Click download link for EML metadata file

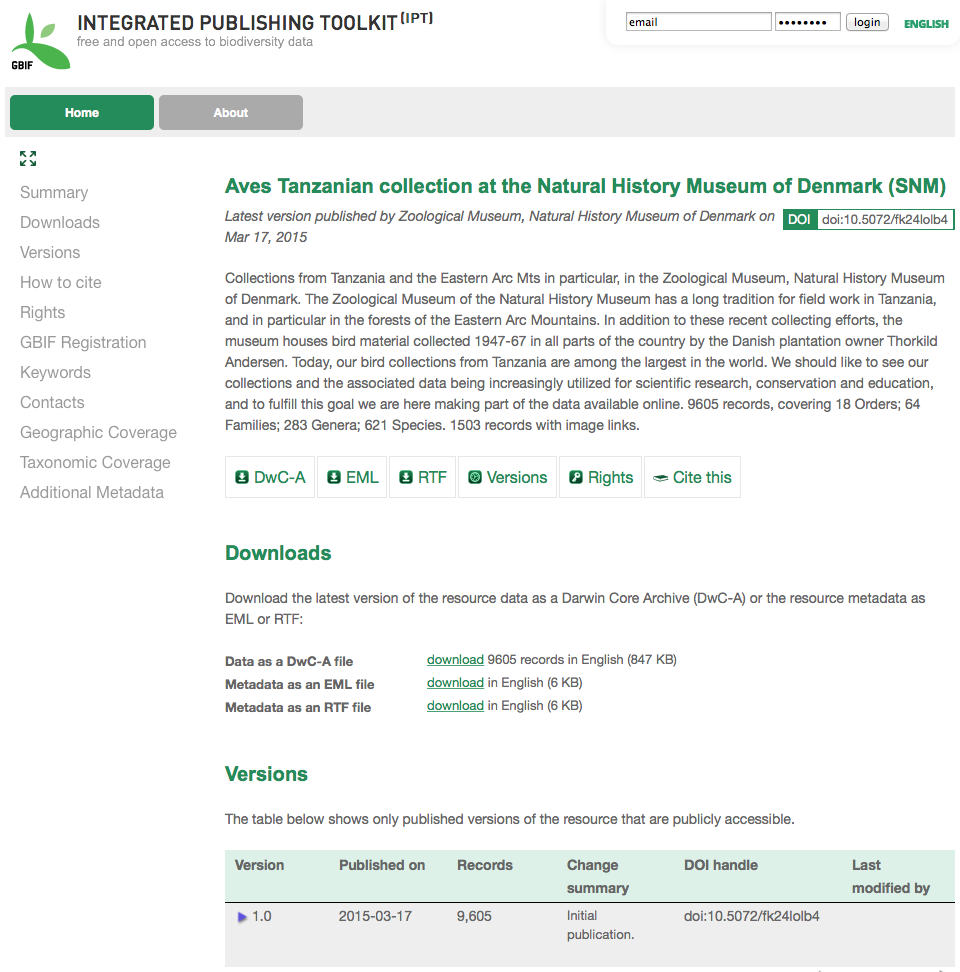(x=455, y=682)
